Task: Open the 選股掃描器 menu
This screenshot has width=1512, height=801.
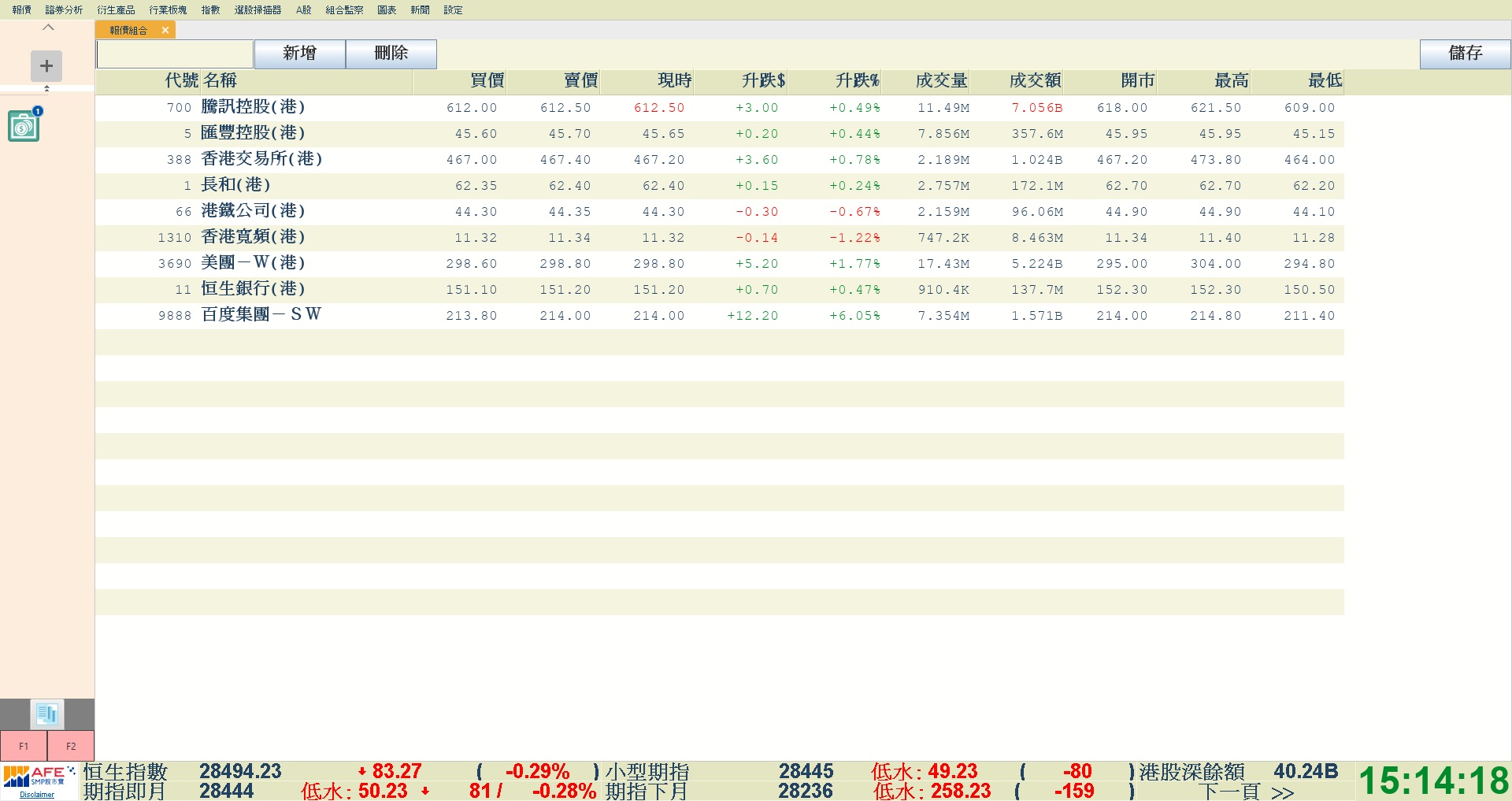Action: pyautogui.click(x=258, y=9)
